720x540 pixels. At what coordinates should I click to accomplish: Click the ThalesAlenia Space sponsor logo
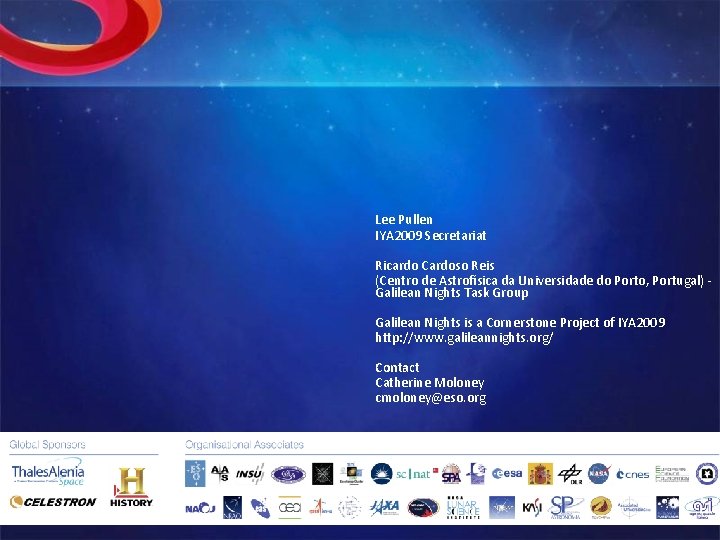[x=48, y=472]
